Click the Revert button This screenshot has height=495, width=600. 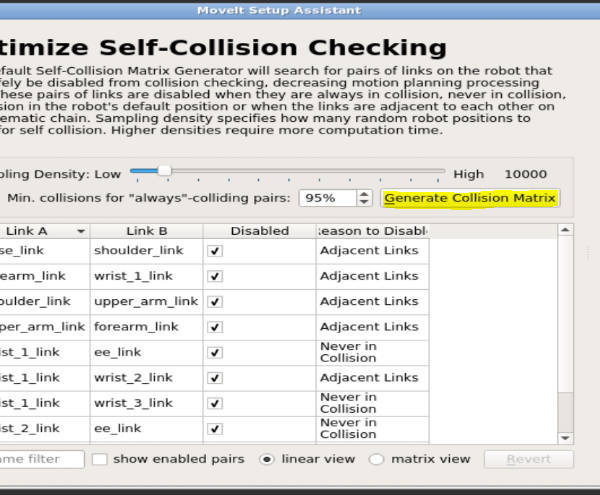coord(528,459)
